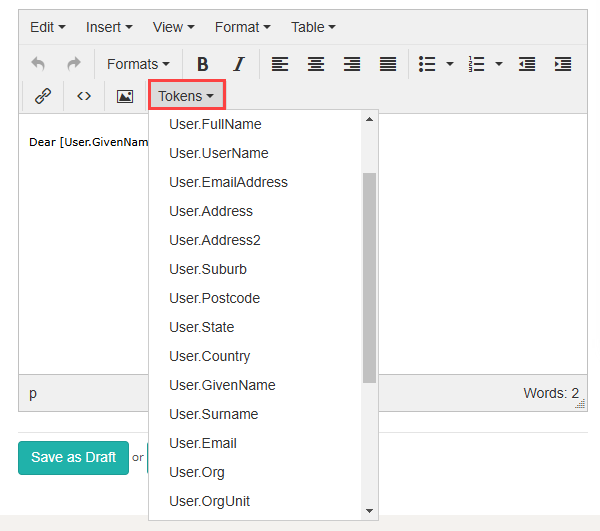Justify the paragraph text
The height and width of the screenshot is (531, 600).
coord(388,64)
